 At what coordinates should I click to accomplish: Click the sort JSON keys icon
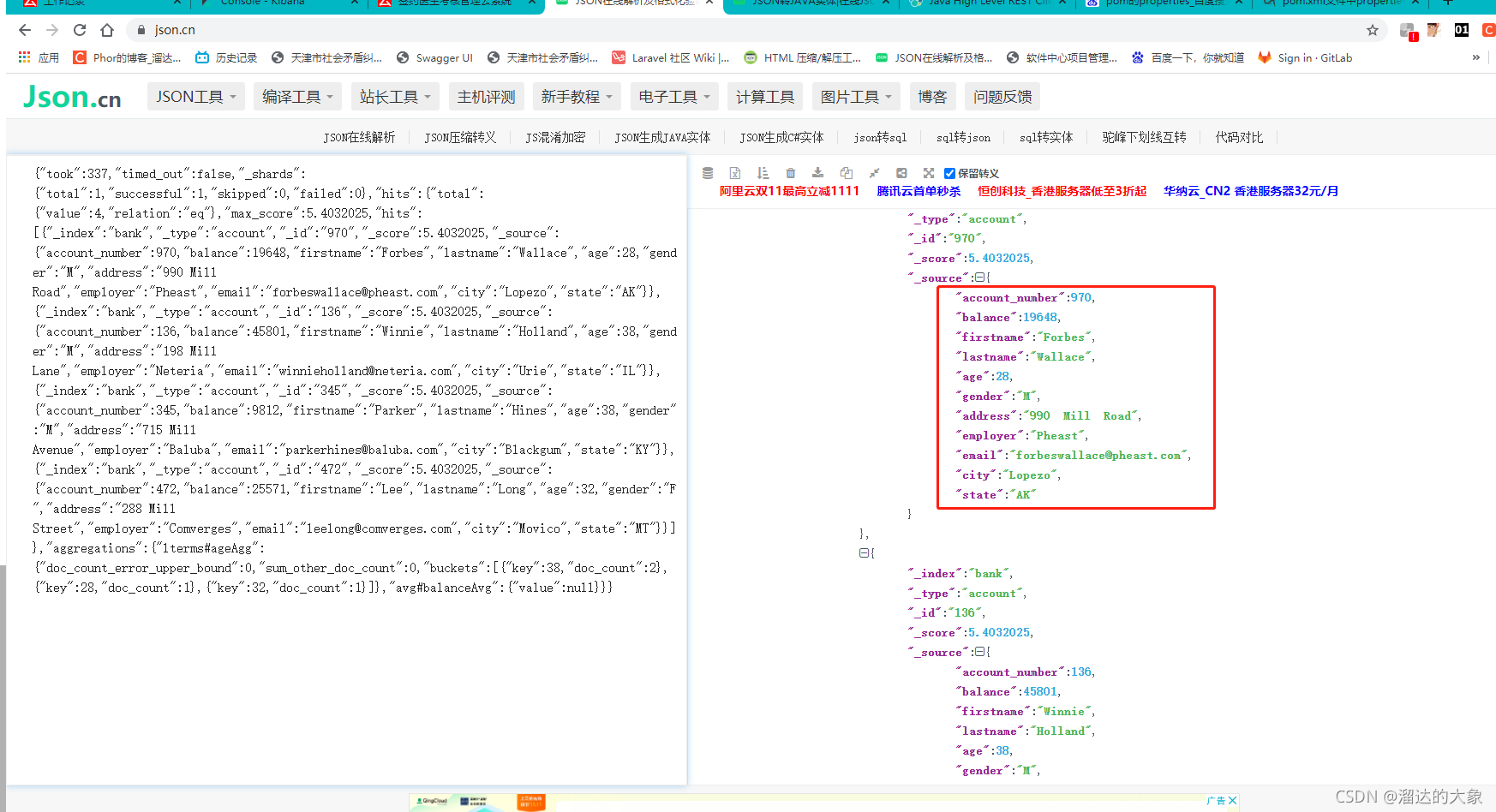pos(763,173)
